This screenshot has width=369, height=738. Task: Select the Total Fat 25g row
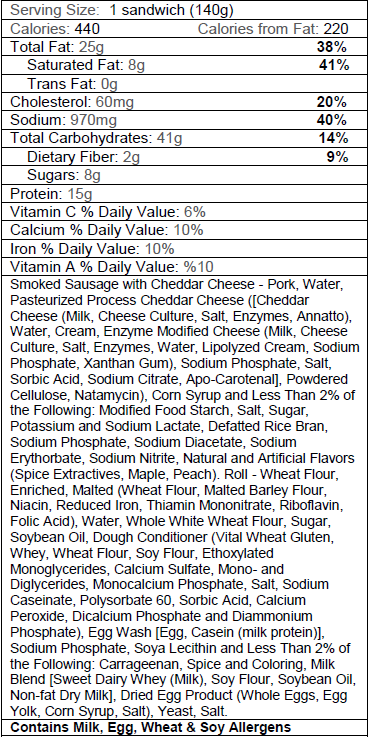184,47
